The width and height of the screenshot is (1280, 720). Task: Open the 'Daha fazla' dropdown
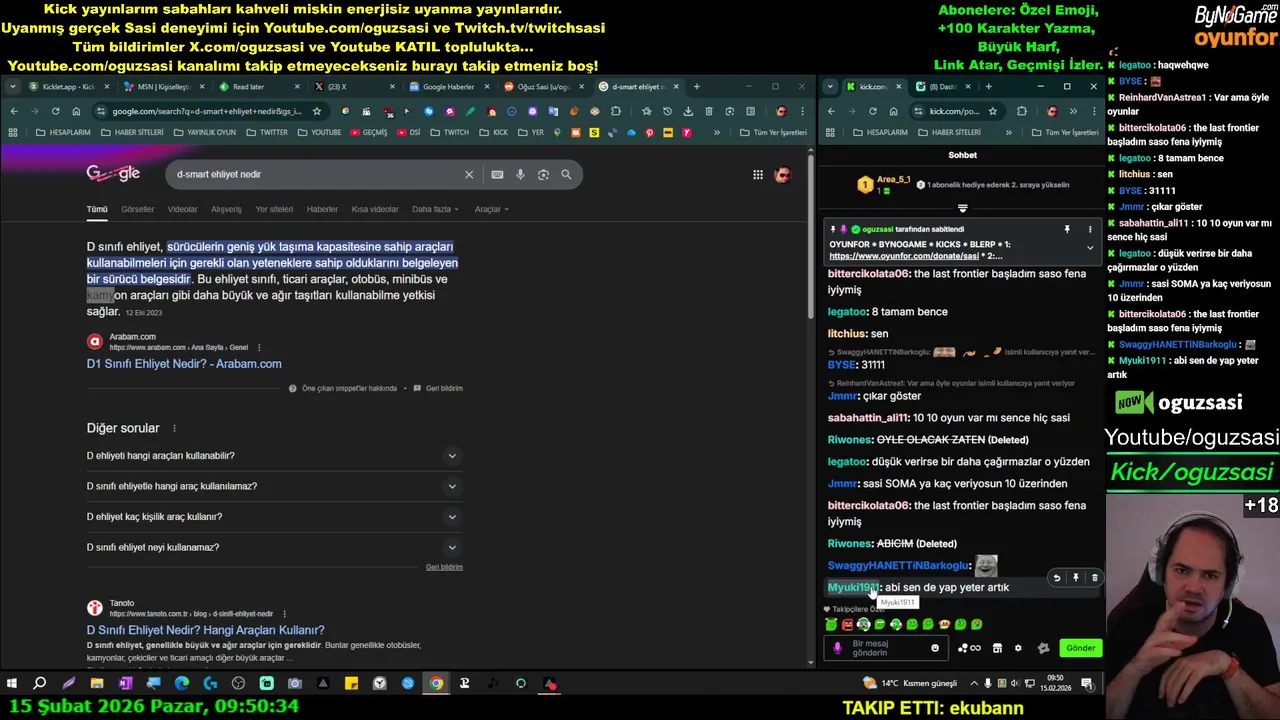[x=436, y=209]
